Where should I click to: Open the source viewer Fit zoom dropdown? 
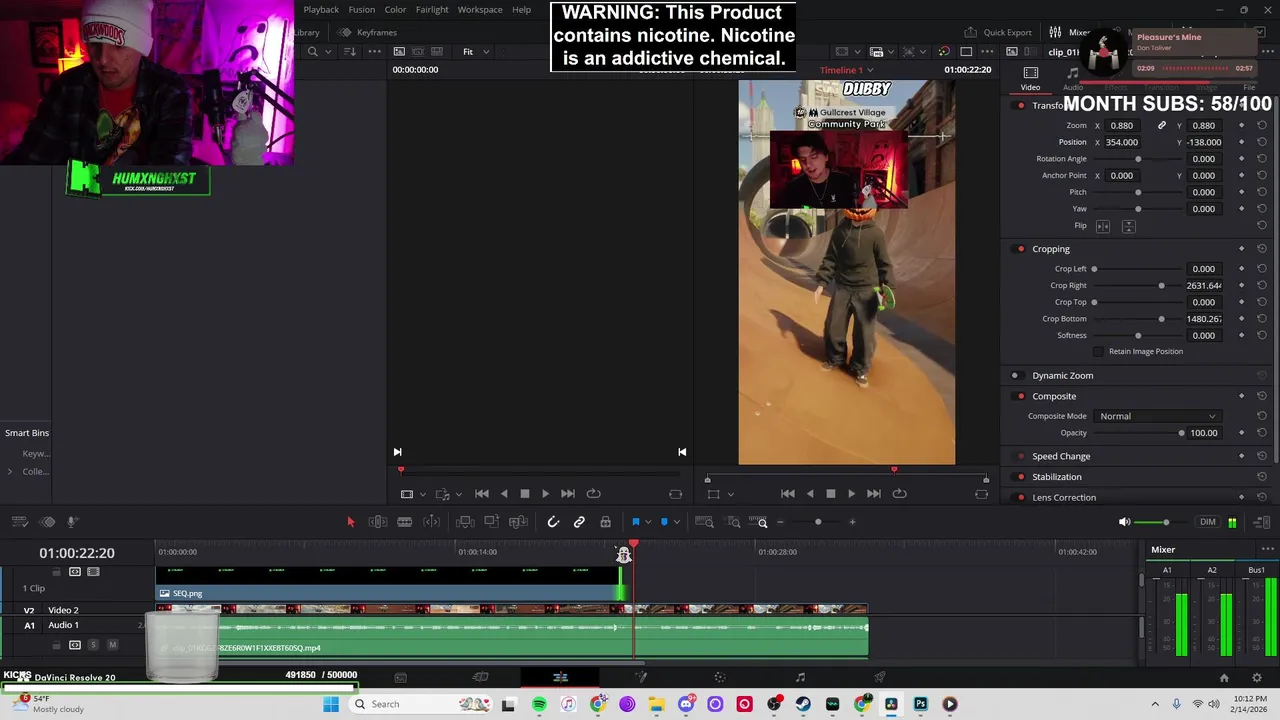pyautogui.click(x=475, y=52)
